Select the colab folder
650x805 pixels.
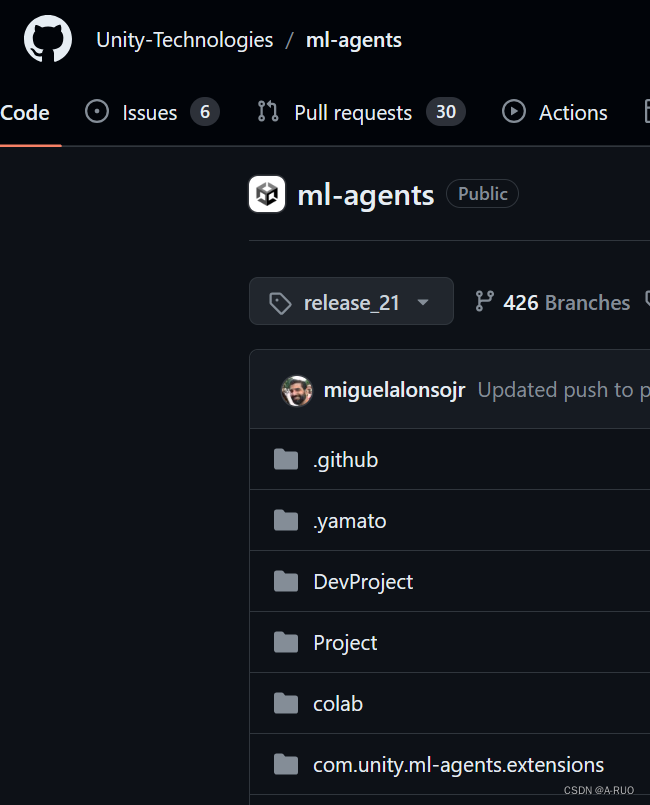pos(337,703)
